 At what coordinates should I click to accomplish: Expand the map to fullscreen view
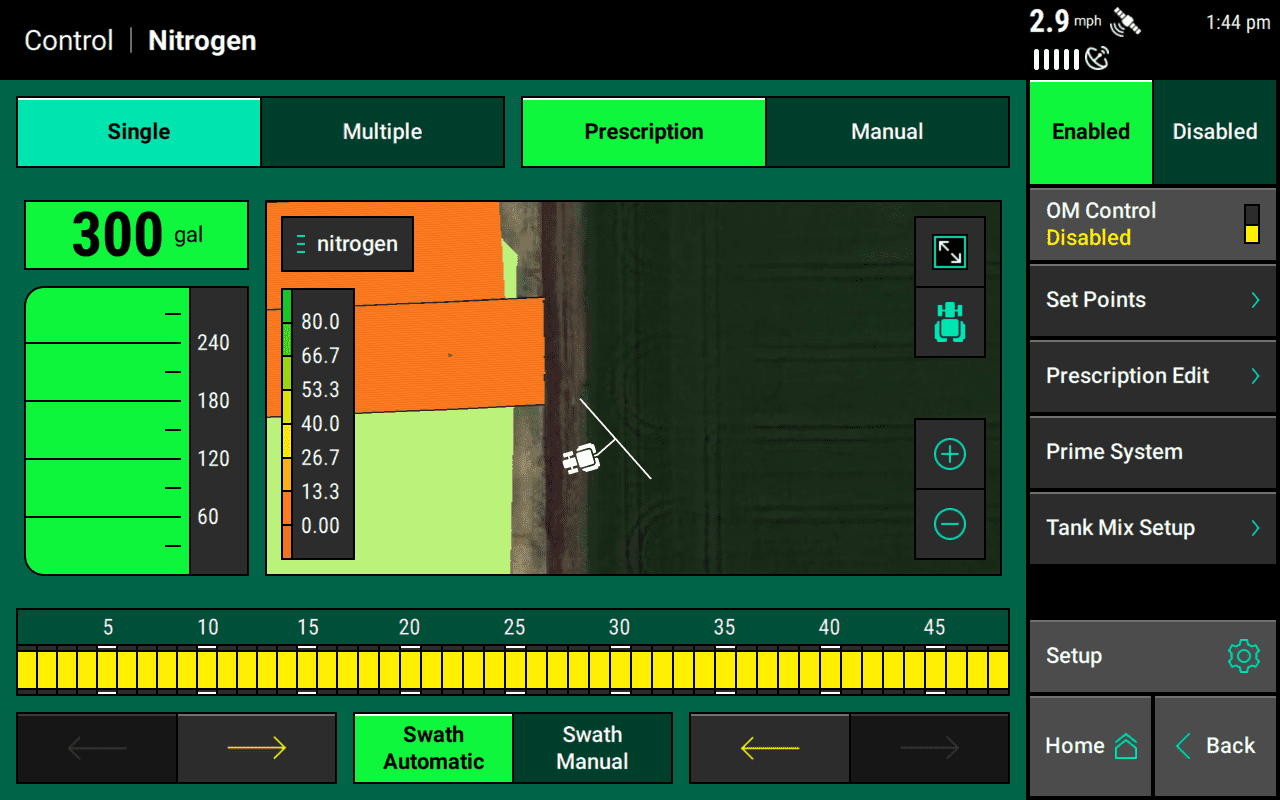click(948, 251)
